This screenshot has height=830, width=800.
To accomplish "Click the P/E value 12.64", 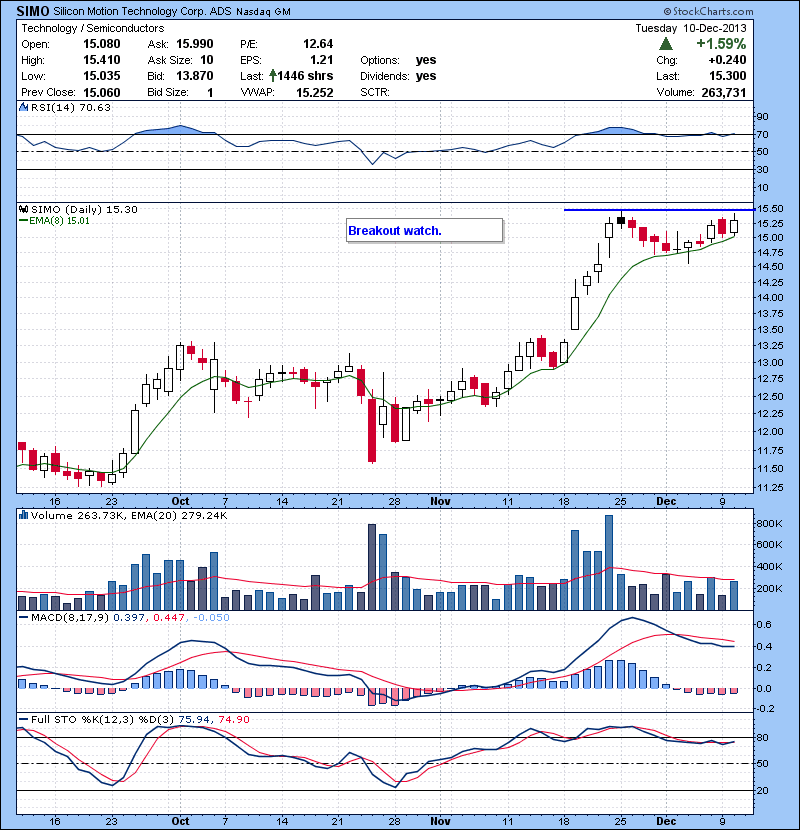I will (318, 44).
